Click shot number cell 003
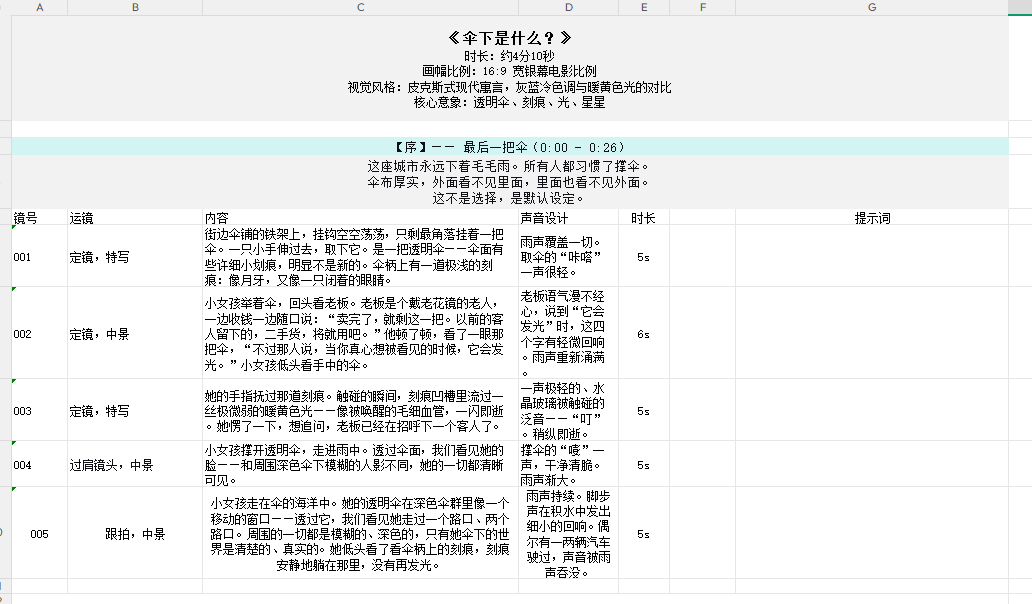The height and width of the screenshot is (604, 1032). [39, 411]
